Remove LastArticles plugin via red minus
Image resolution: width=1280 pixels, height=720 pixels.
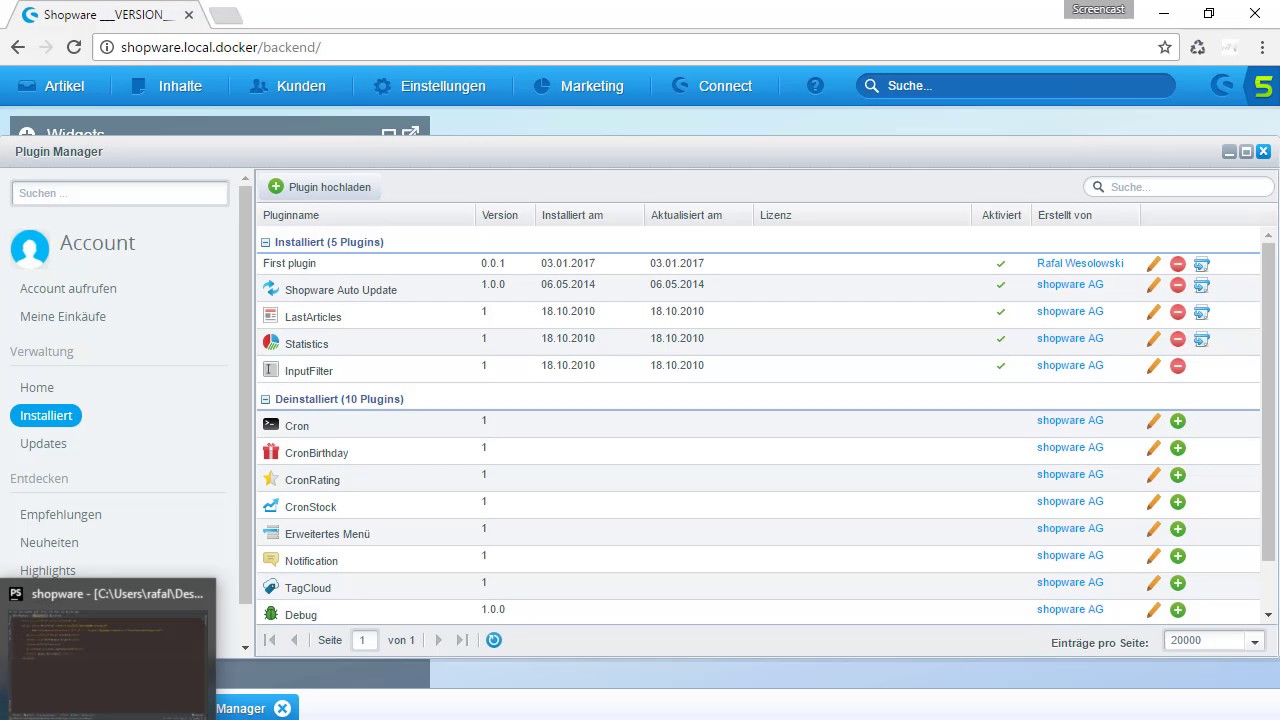point(1178,312)
